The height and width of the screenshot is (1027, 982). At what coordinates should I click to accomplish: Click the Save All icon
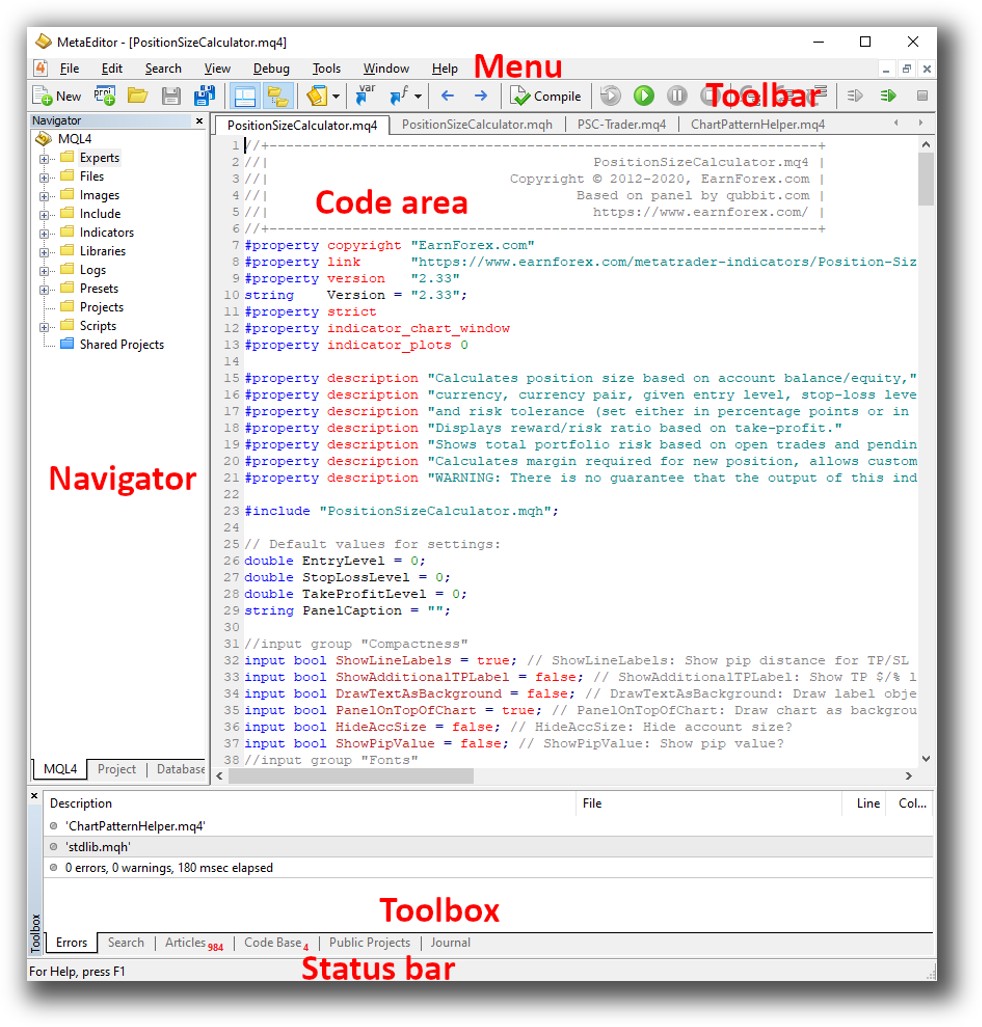[204, 96]
